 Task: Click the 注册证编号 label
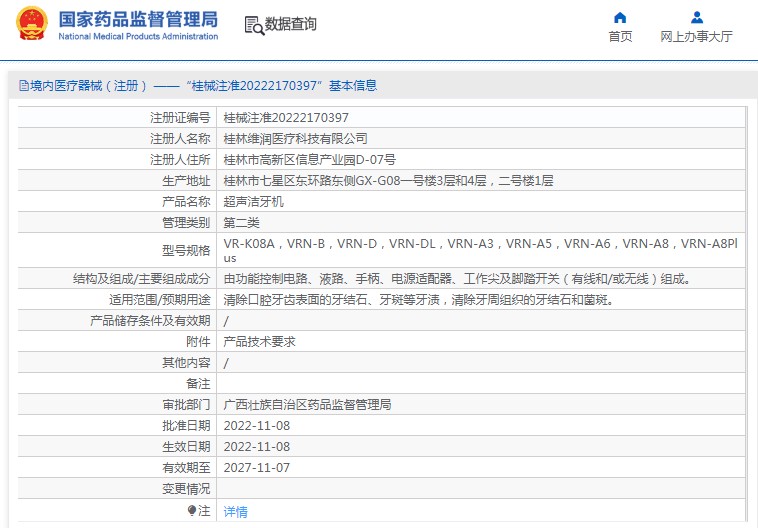pos(180,117)
